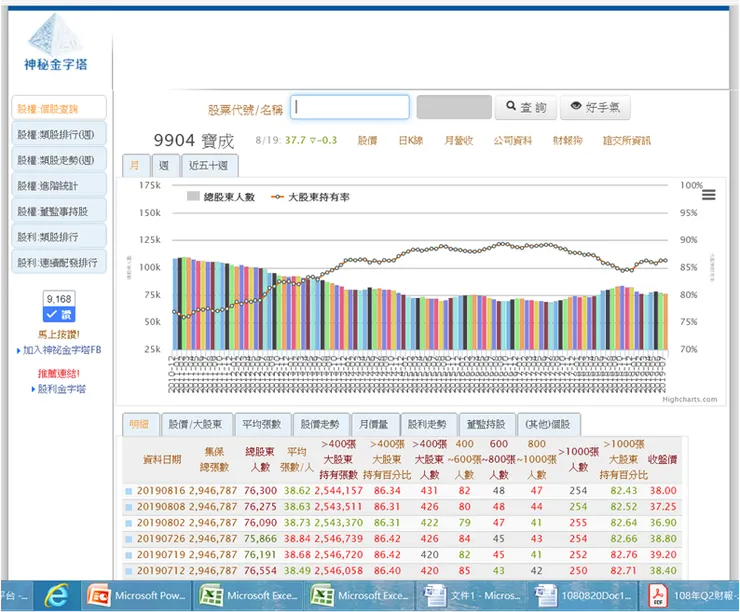This screenshot has width=740, height=612.
Task: Open 股權:進階統計 sidebar item
Action: [x=59, y=185]
